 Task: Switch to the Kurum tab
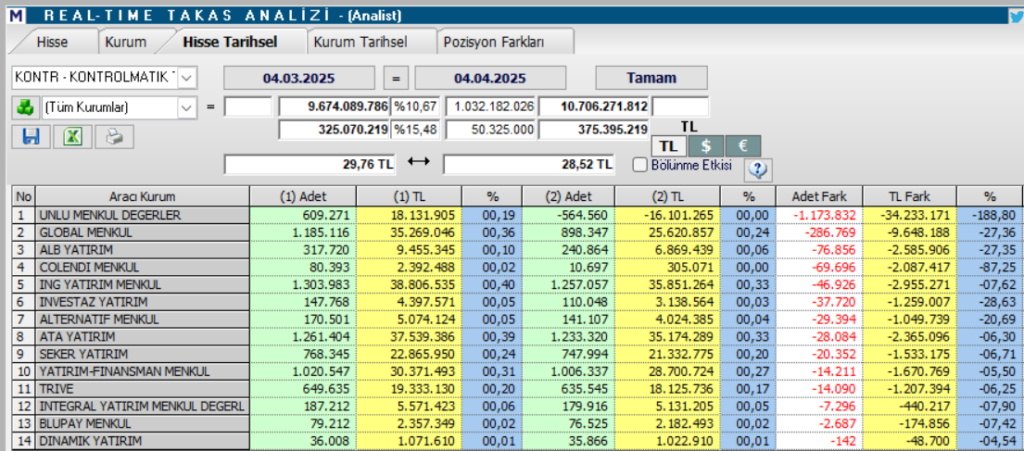125,42
